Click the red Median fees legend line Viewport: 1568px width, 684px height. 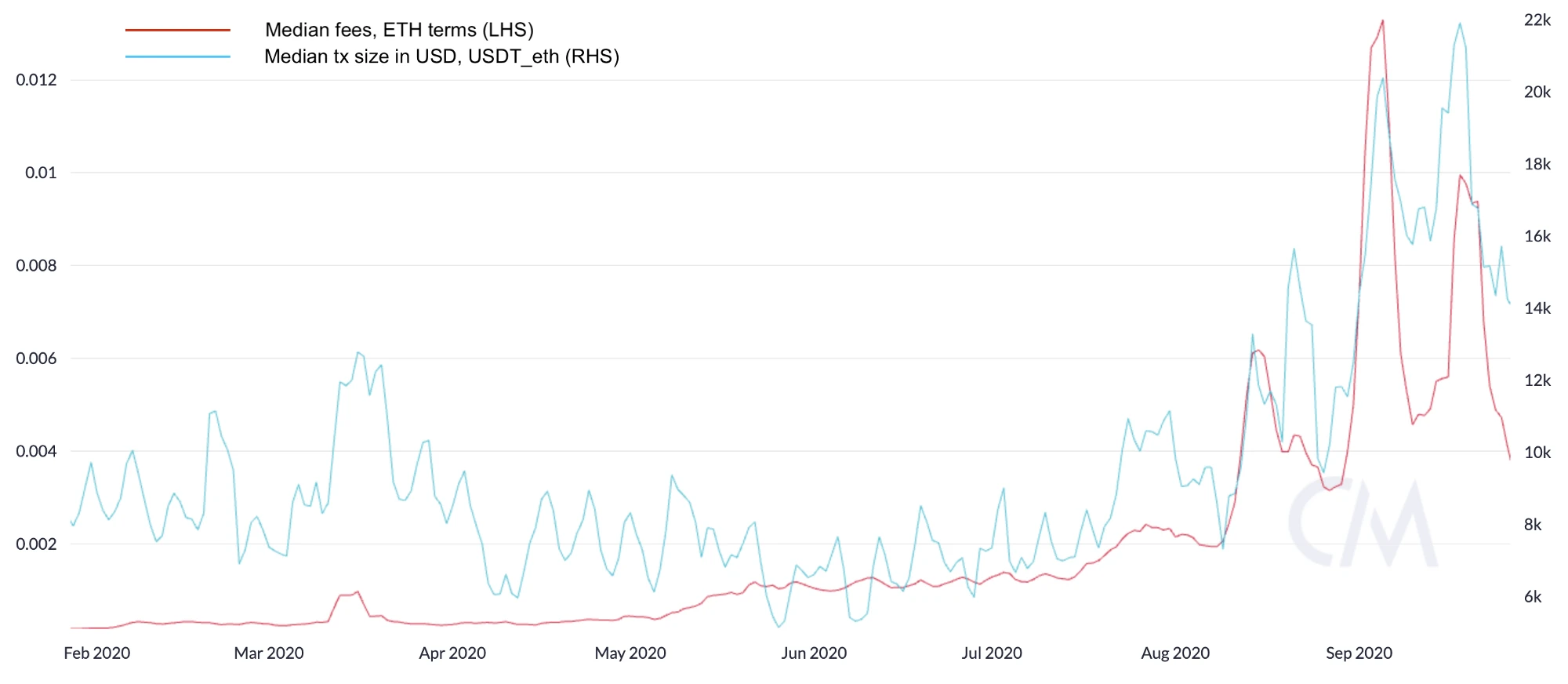tap(177, 31)
